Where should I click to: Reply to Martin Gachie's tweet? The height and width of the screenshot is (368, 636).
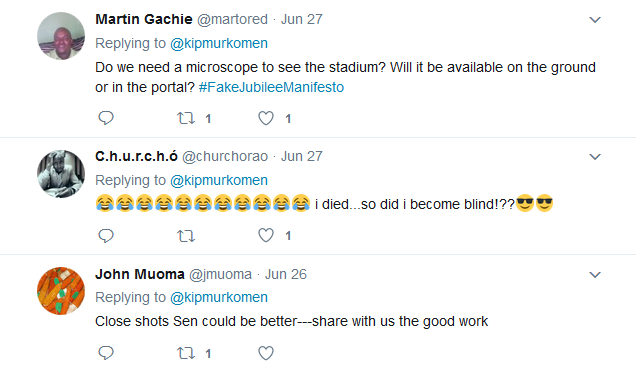point(106,118)
